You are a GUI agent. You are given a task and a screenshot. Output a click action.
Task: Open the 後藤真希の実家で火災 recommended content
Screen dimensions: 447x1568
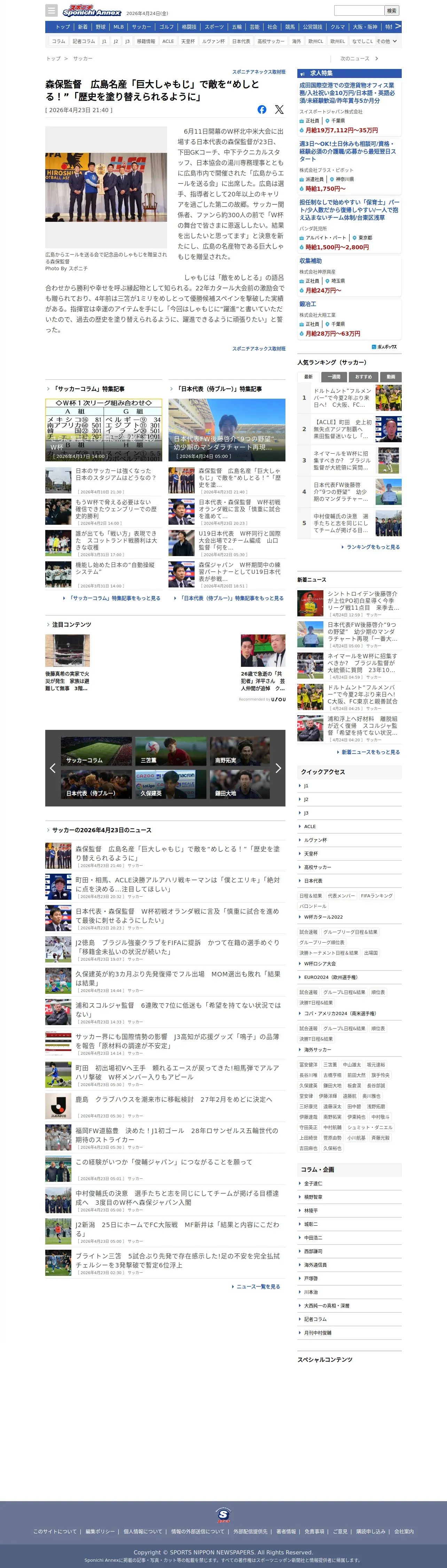(68, 663)
